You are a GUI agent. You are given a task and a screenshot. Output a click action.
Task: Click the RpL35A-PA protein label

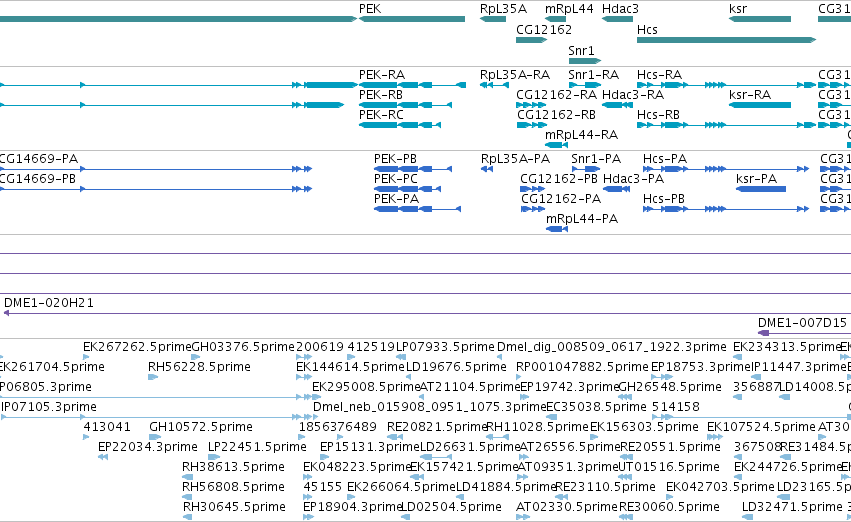click(x=515, y=158)
